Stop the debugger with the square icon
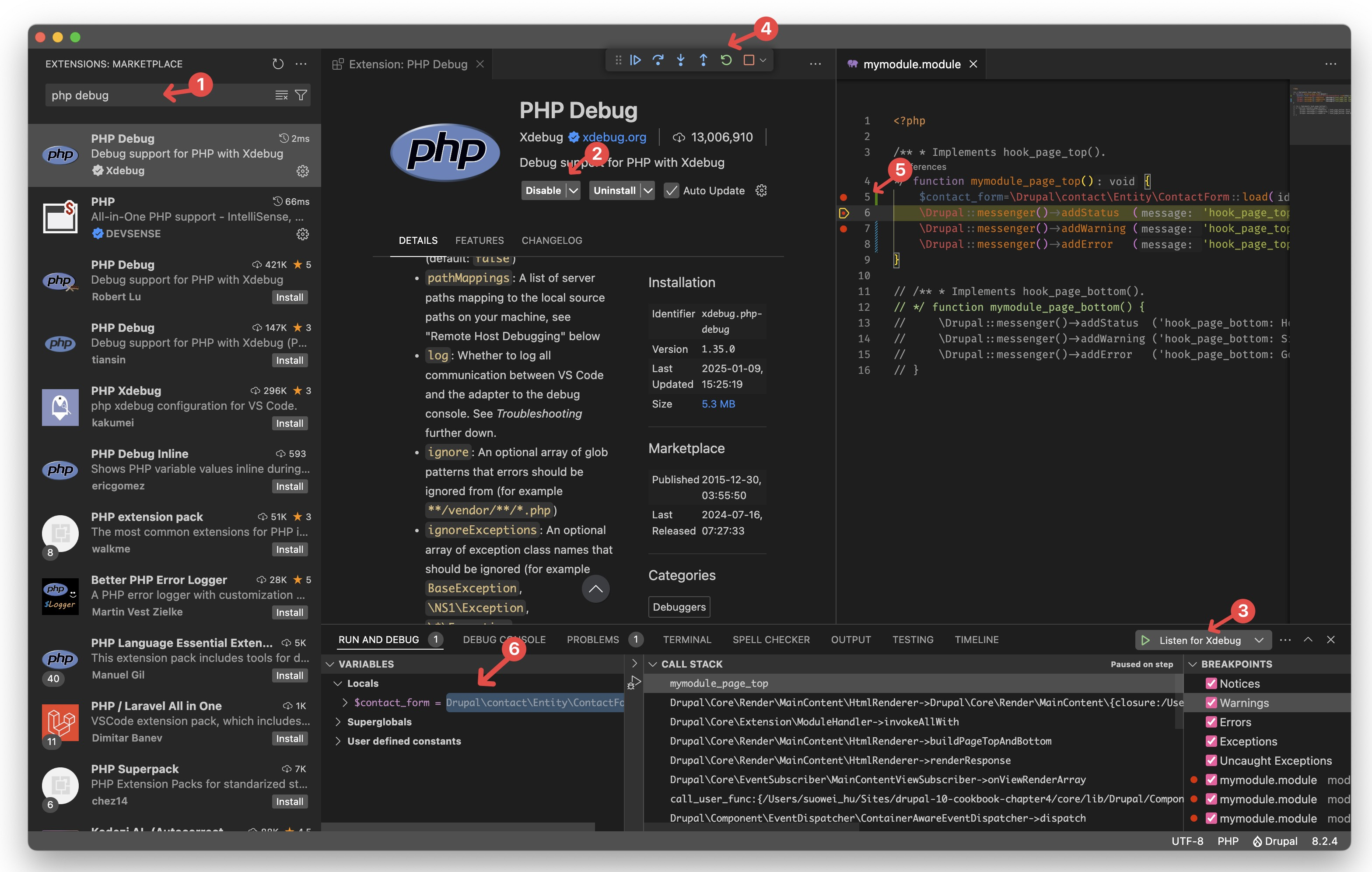Screen dimensions: 1372x872 749,60
